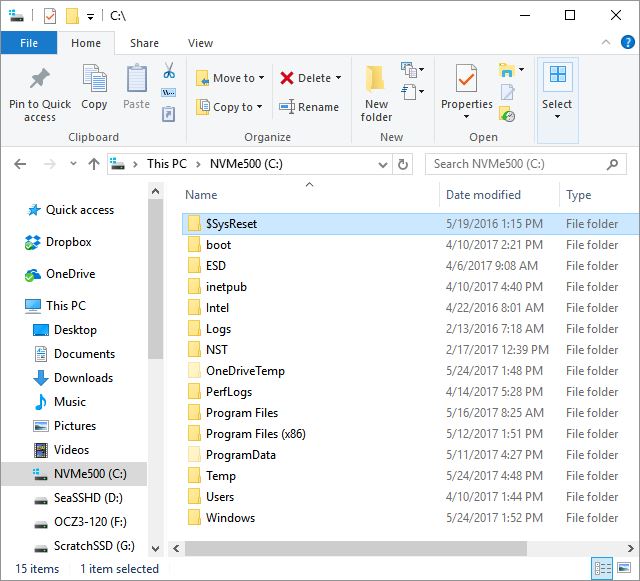The image size is (640, 581).
Task: Select OCZ3-120 (F:) drive
Action: coord(80,522)
